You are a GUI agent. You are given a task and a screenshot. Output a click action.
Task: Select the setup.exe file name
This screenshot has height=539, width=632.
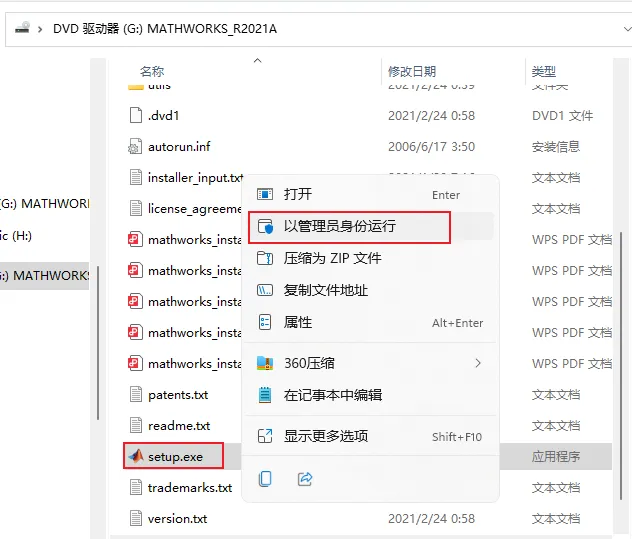tap(175, 457)
